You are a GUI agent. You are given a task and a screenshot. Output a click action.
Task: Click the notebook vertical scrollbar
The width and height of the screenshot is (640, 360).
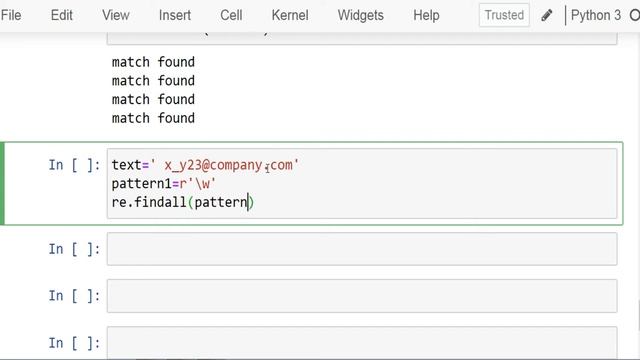[638, 316]
